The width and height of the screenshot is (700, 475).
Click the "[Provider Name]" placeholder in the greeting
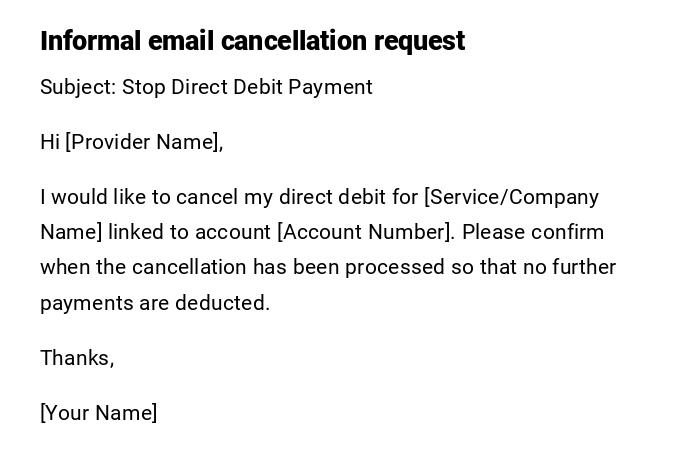[143, 142]
